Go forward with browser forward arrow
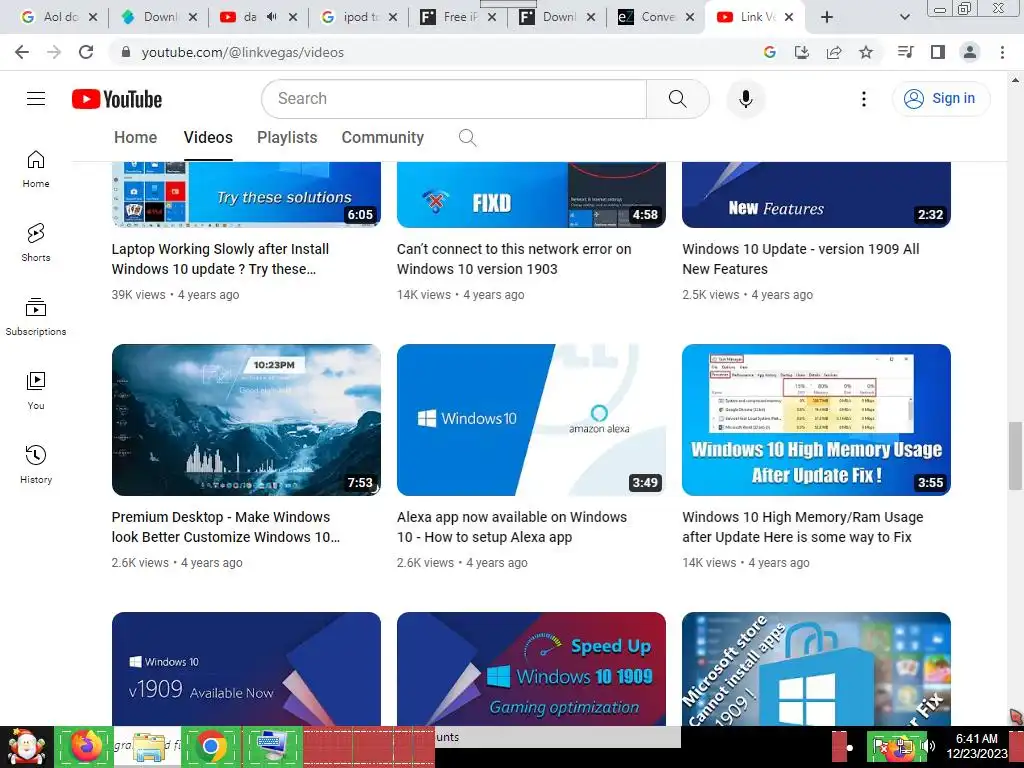The width and height of the screenshot is (1024, 768). [54, 52]
